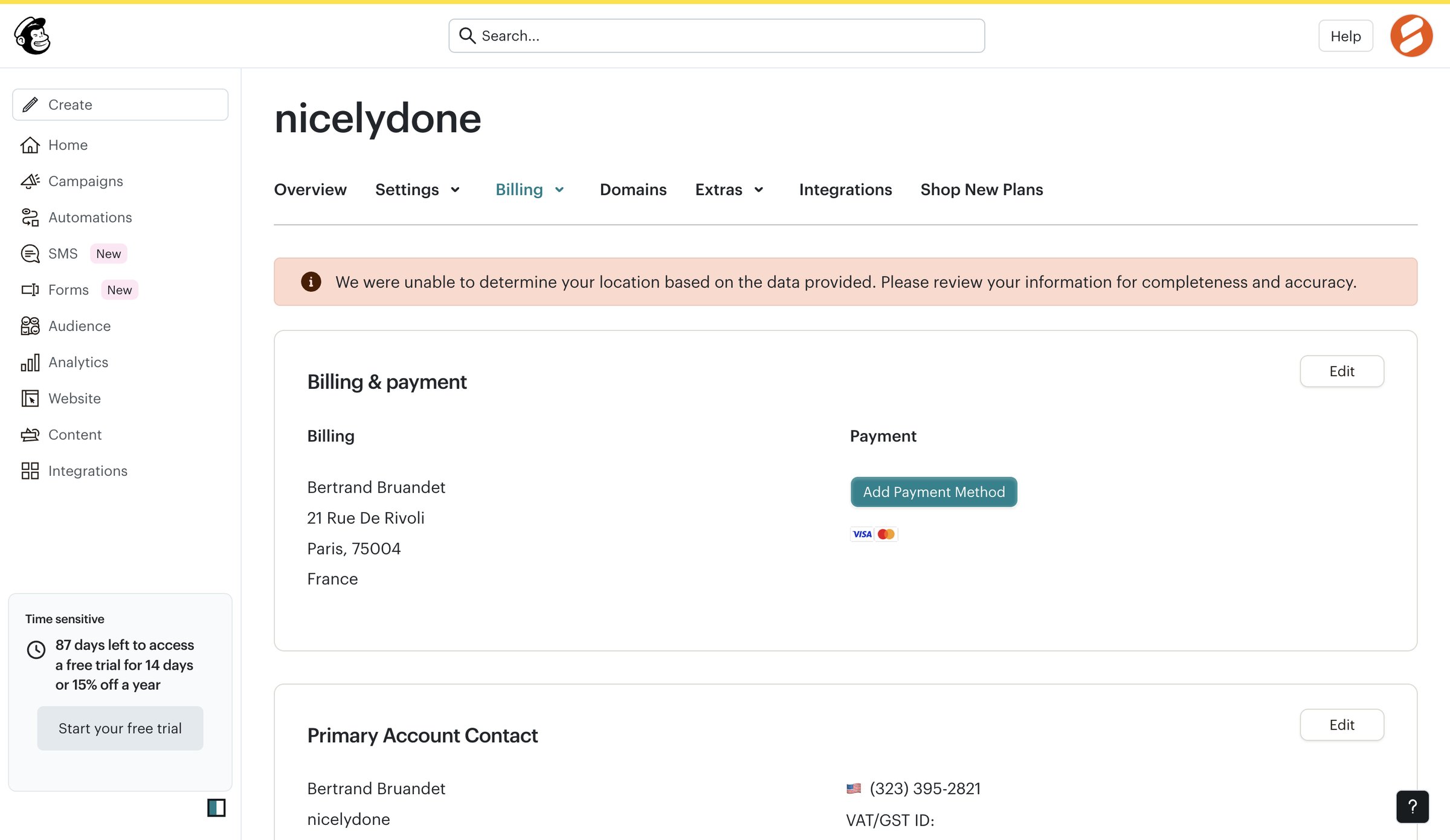Screen dimensions: 1450x840
Task: Click the Audience people icon
Action: pos(30,326)
